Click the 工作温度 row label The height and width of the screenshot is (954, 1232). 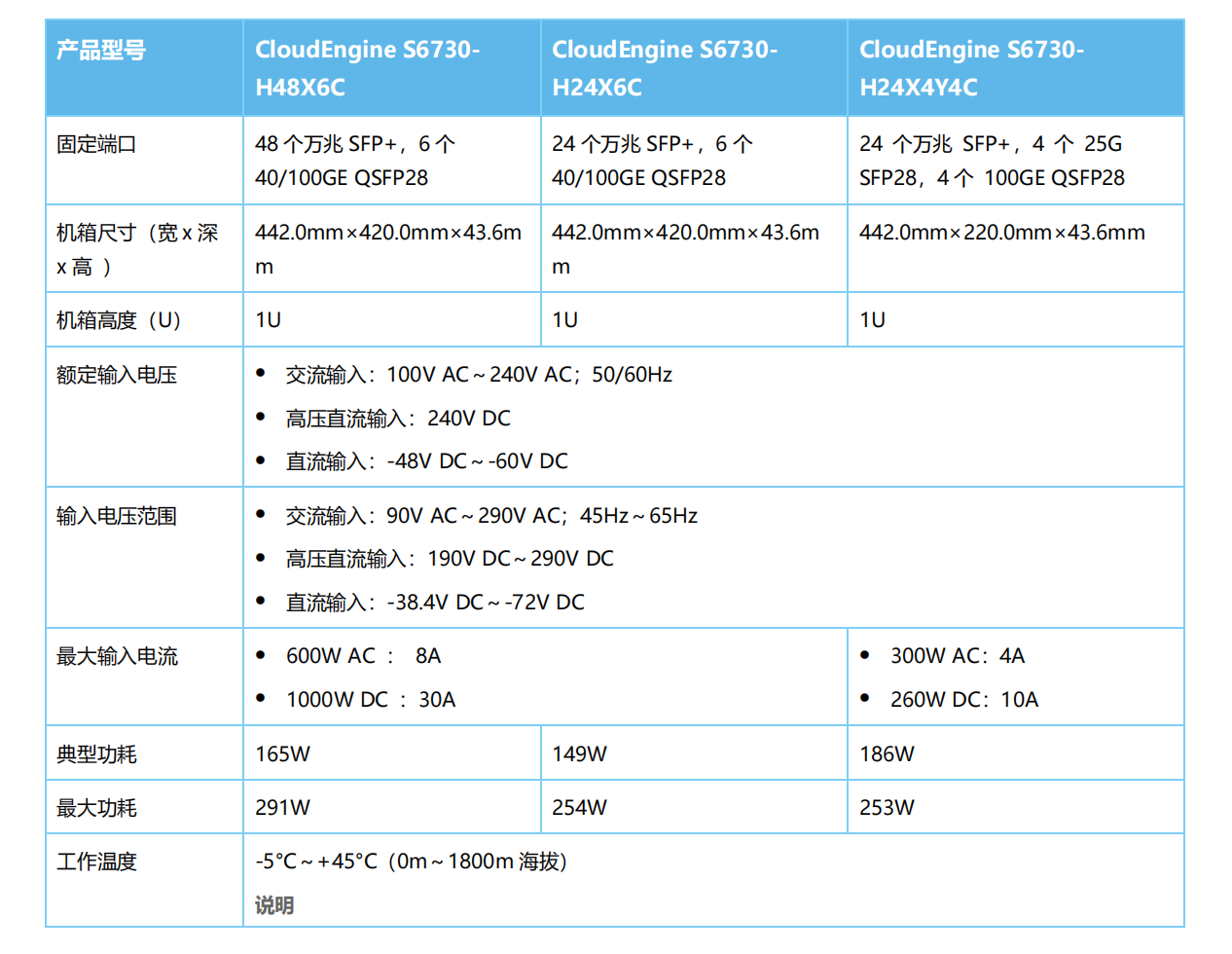point(96,862)
